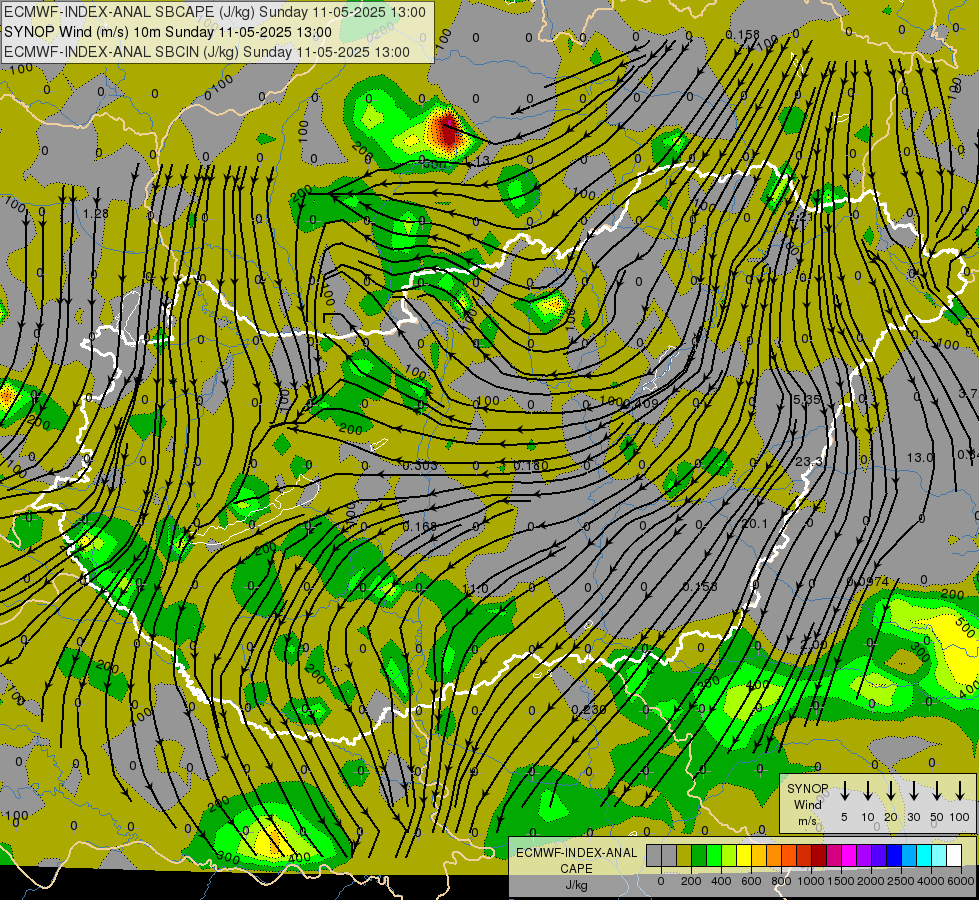
Task: Click the white swatch at the end of the CAPE legend
Action: pos(955,855)
